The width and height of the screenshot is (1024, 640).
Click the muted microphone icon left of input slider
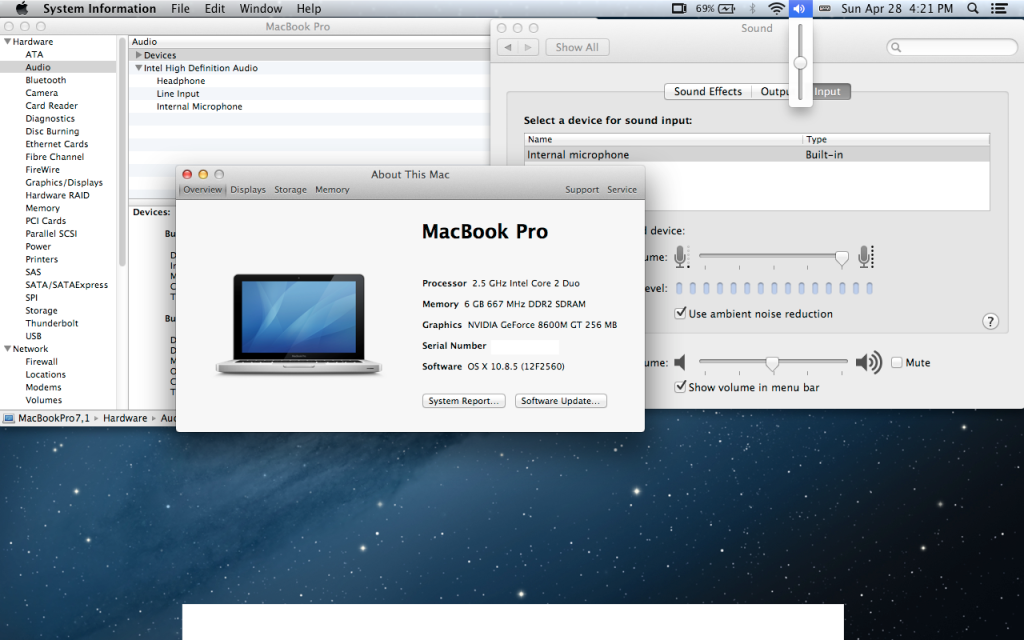(x=680, y=257)
